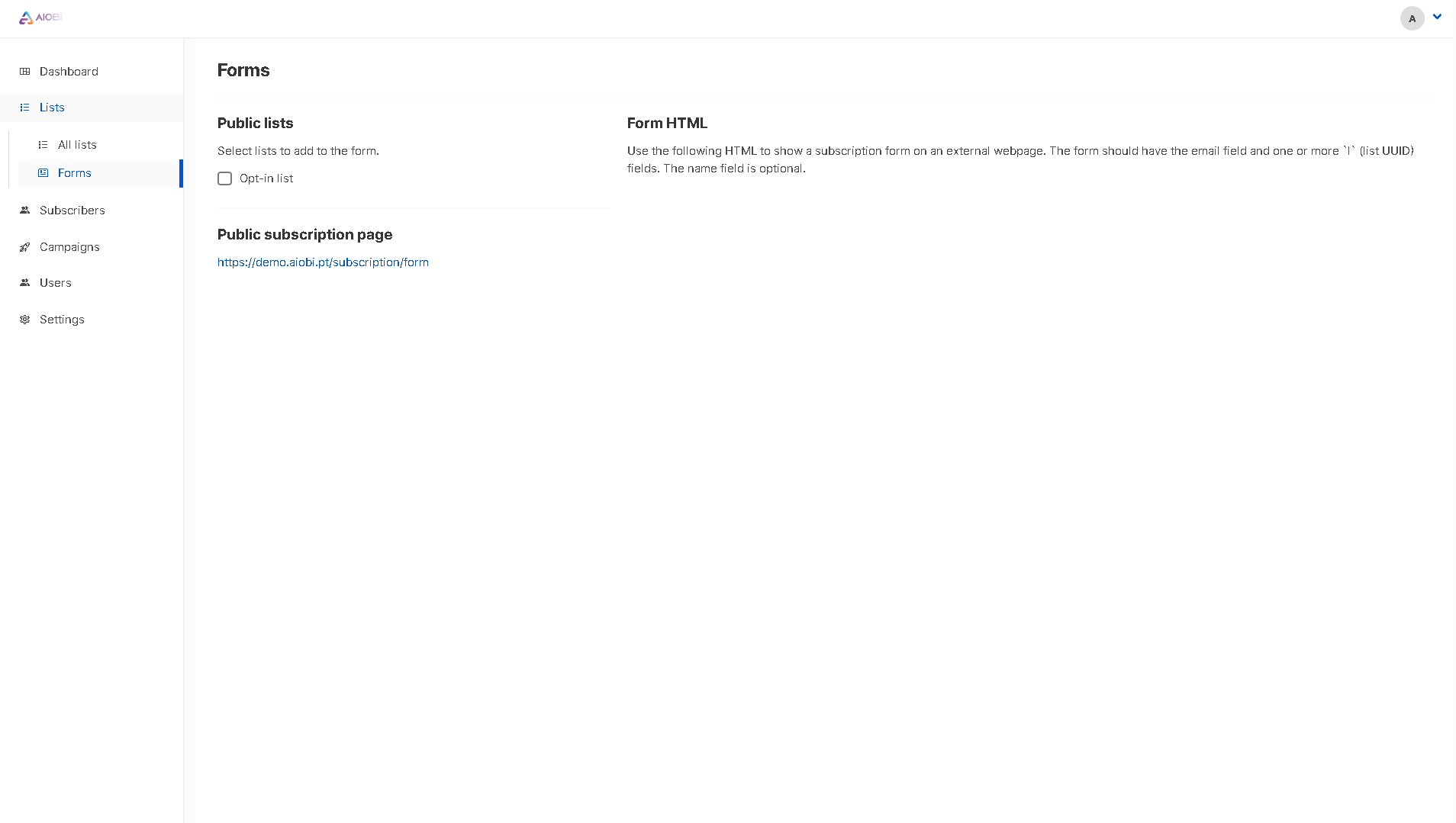Viewport: 1456px width, 823px height.
Task: Expand the account dropdown chevron
Action: 1437,16
